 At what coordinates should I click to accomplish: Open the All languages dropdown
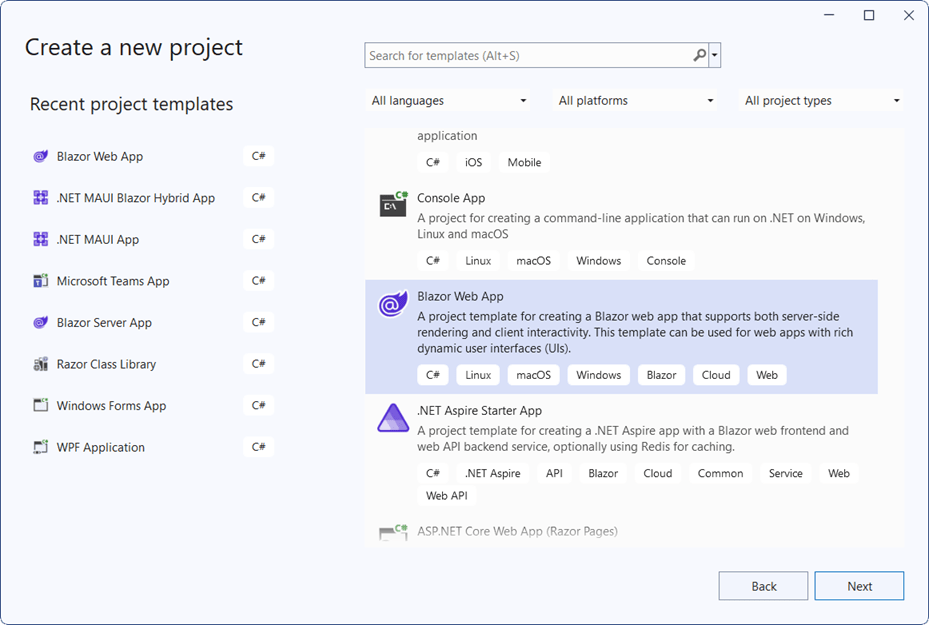pyautogui.click(x=449, y=100)
